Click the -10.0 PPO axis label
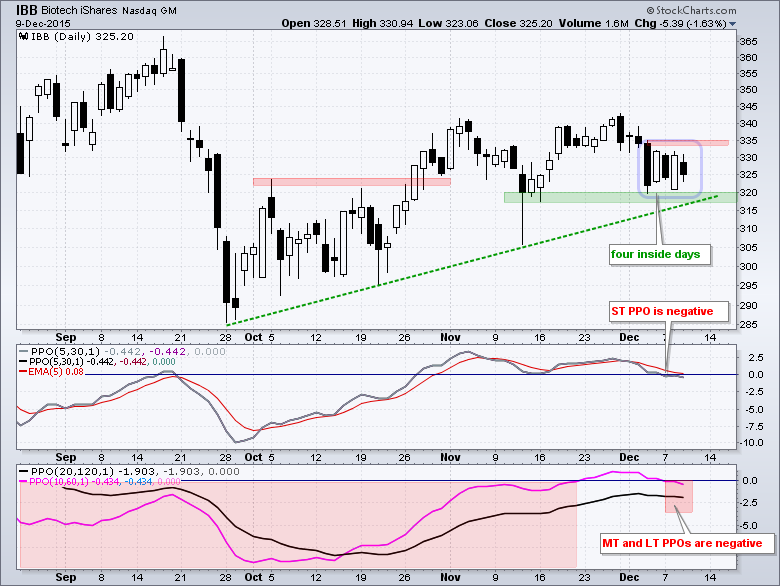This screenshot has height=586, width=780. (x=751, y=443)
